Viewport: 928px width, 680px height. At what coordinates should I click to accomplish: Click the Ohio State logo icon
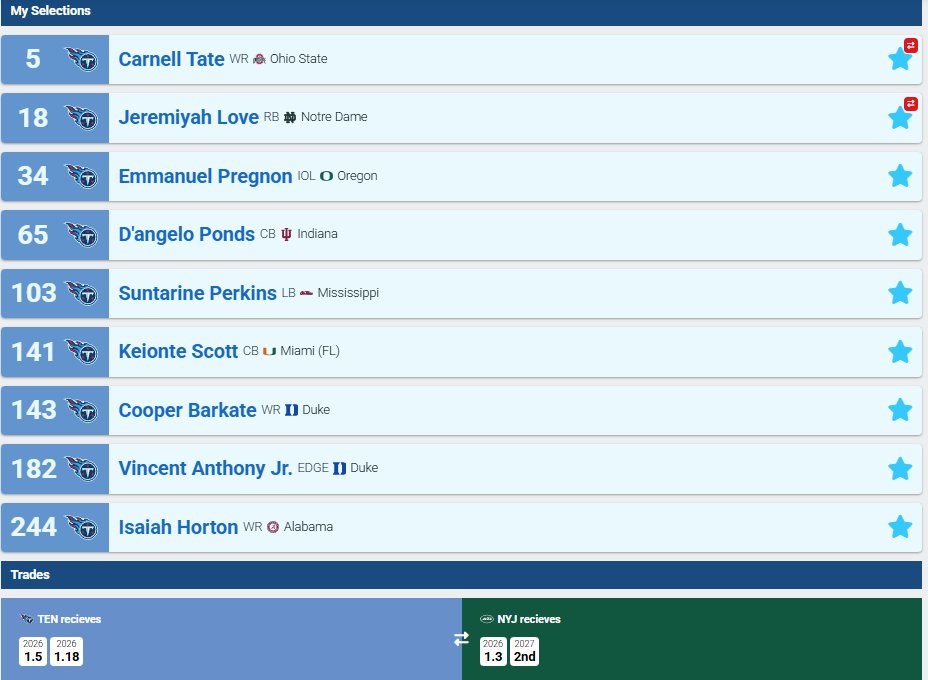tap(259, 59)
